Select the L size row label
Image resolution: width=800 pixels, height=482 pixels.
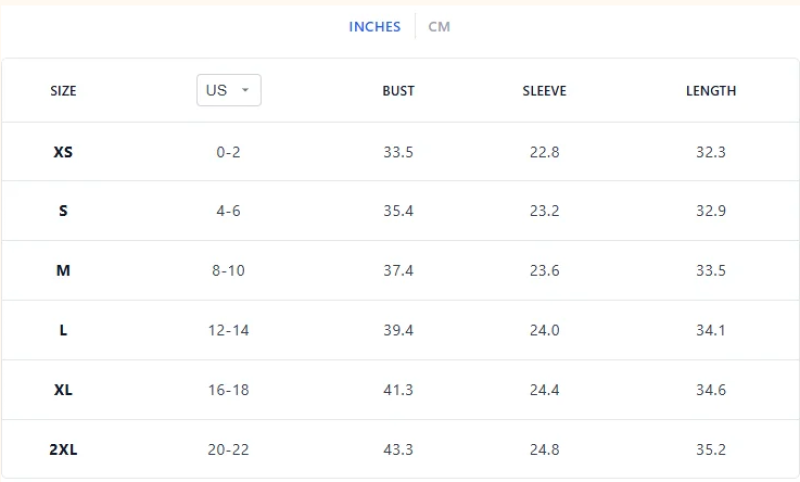[x=63, y=330]
